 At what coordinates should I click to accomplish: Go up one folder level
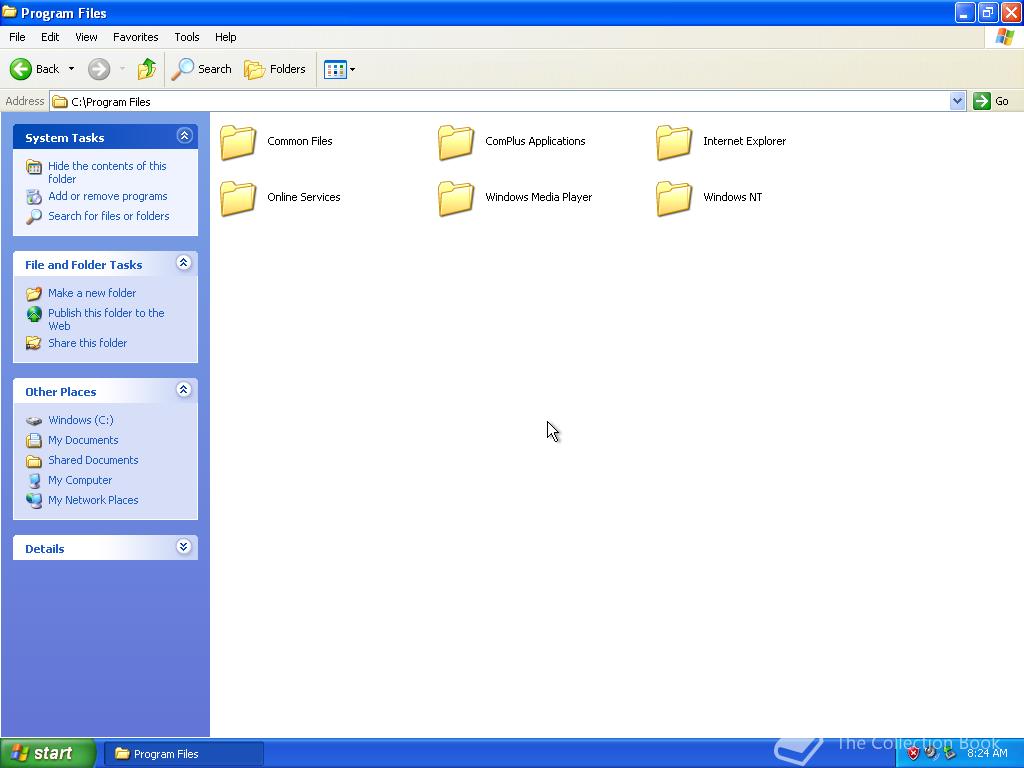click(147, 69)
